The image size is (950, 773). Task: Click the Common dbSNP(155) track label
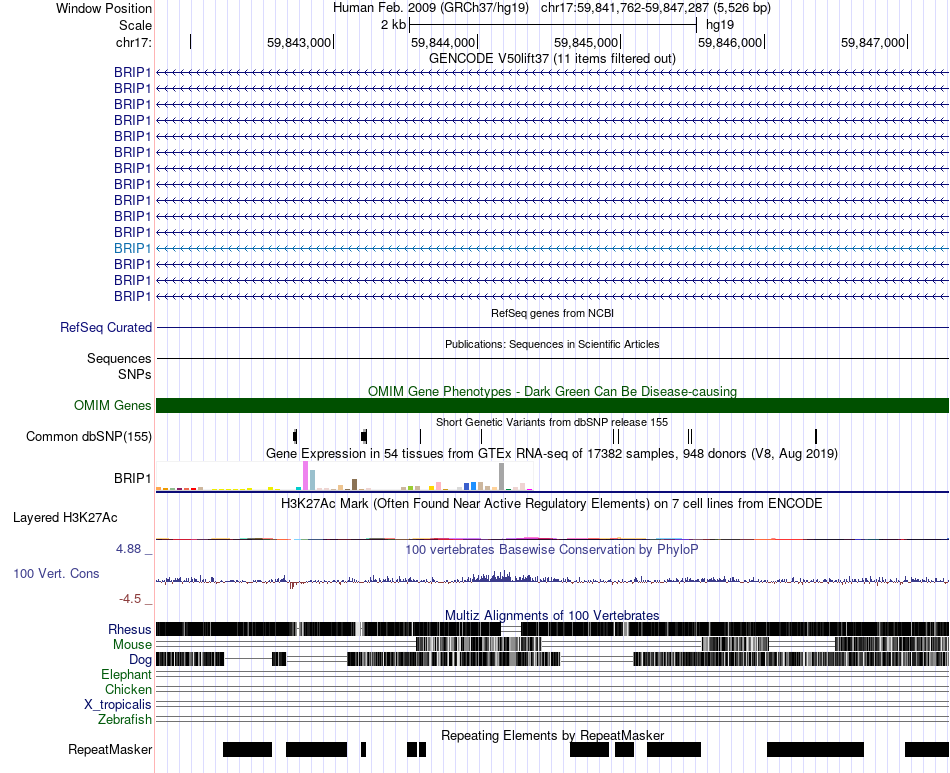pos(89,437)
